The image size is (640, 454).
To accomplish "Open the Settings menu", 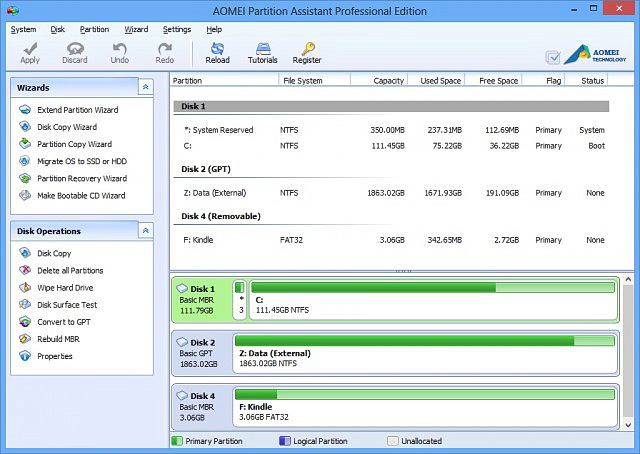I will 177,29.
